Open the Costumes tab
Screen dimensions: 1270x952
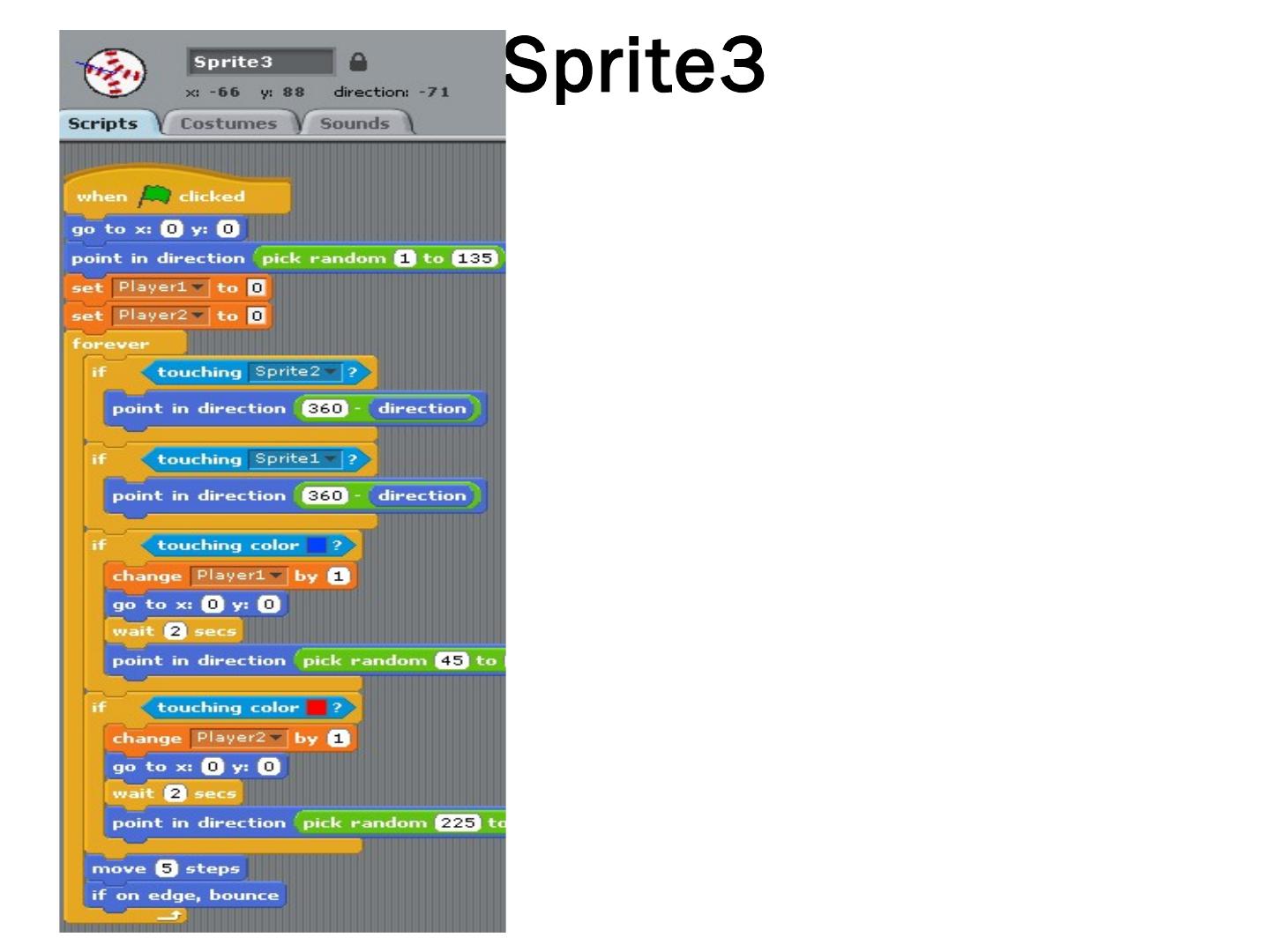point(228,123)
